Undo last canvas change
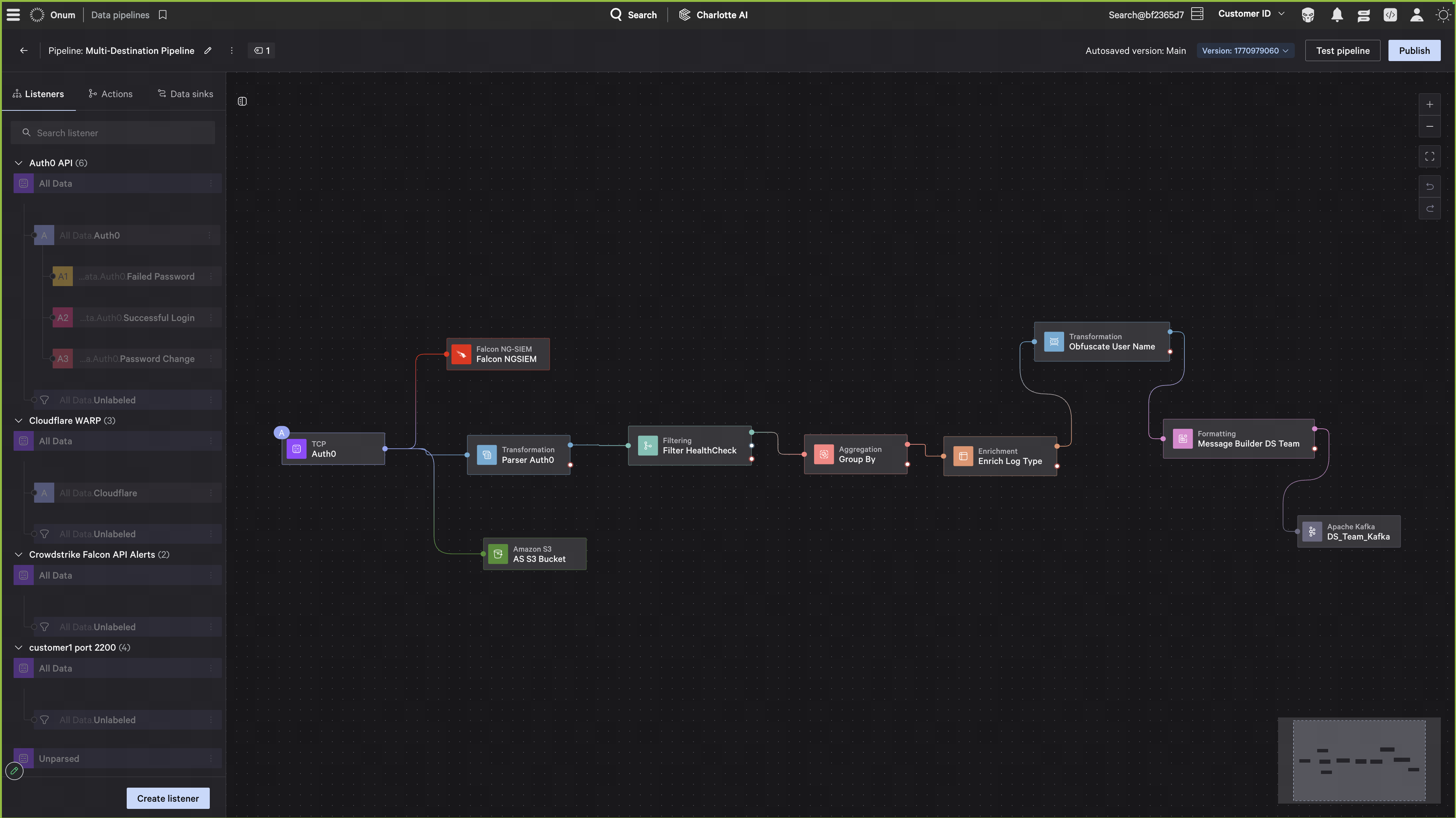This screenshot has height=818, width=1456. click(x=1429, y=187)
